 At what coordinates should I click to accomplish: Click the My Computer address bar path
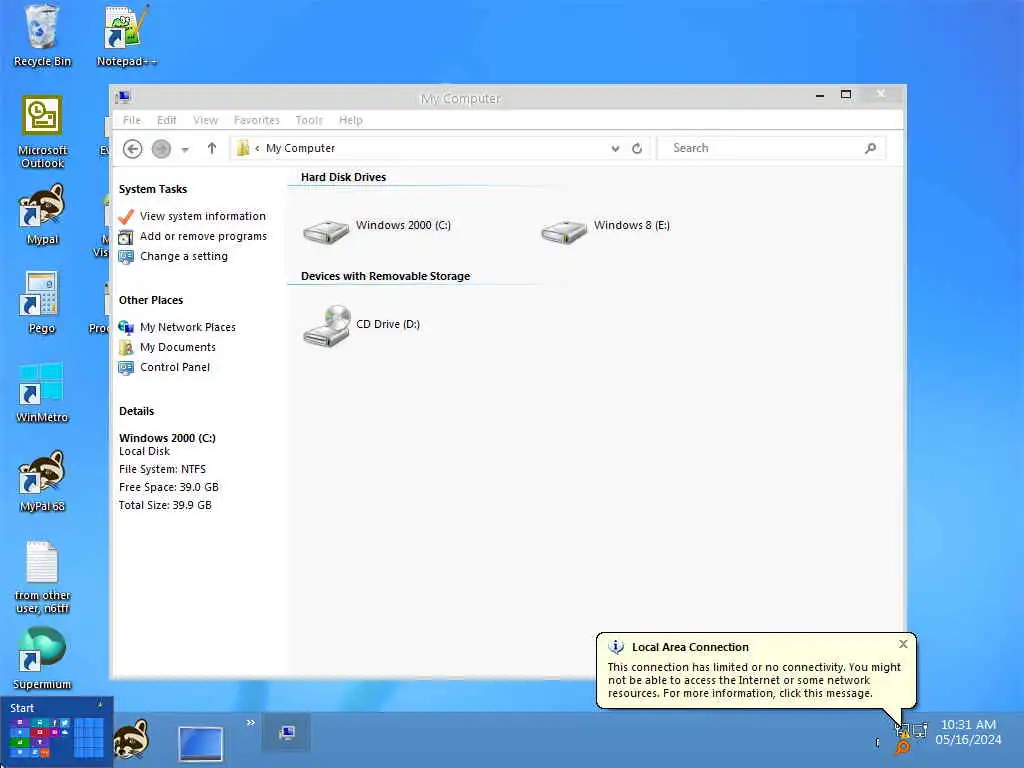click(300, 148)
